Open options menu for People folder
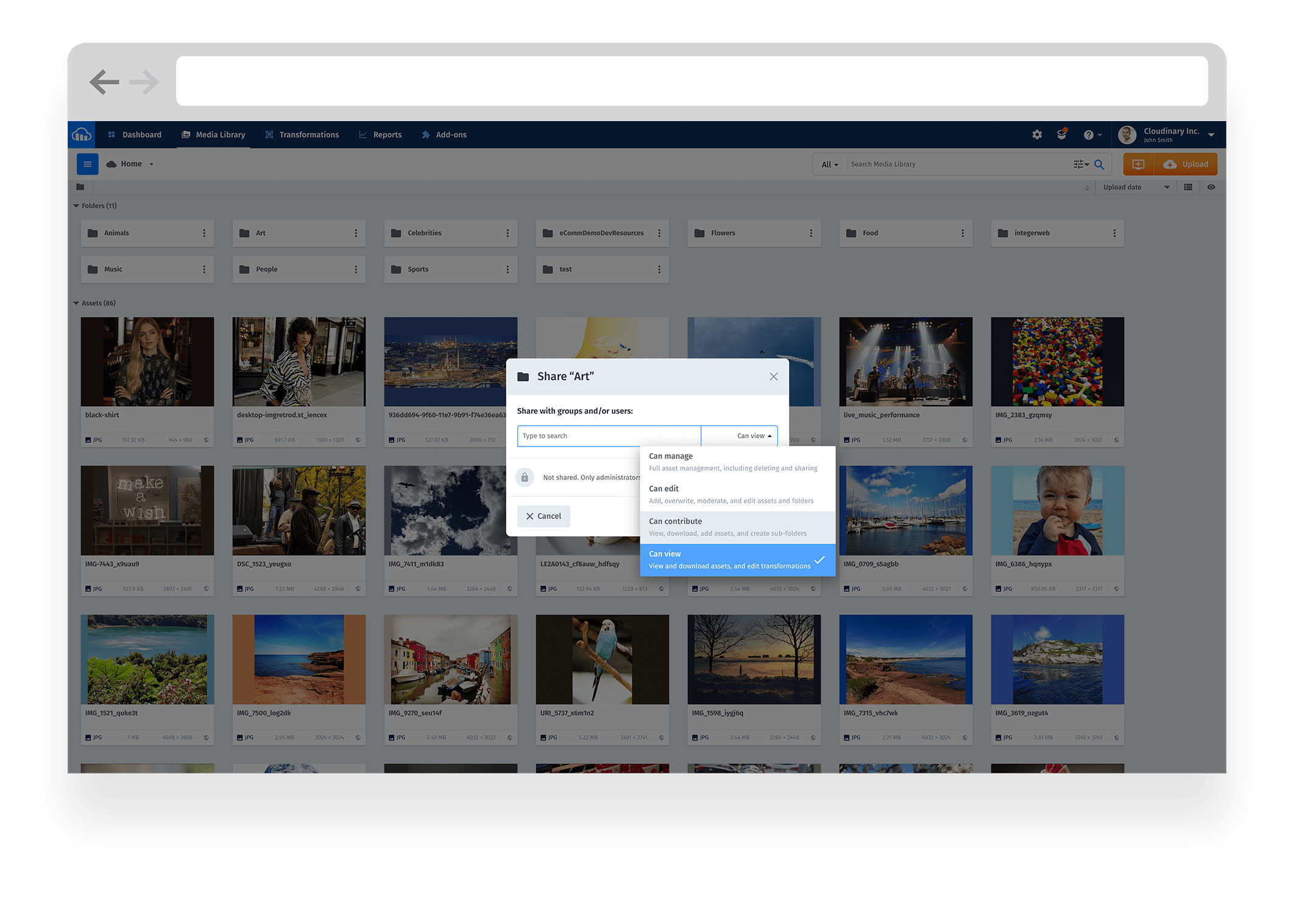Viewport: 1294px width, 924px height. pos(356,269)
